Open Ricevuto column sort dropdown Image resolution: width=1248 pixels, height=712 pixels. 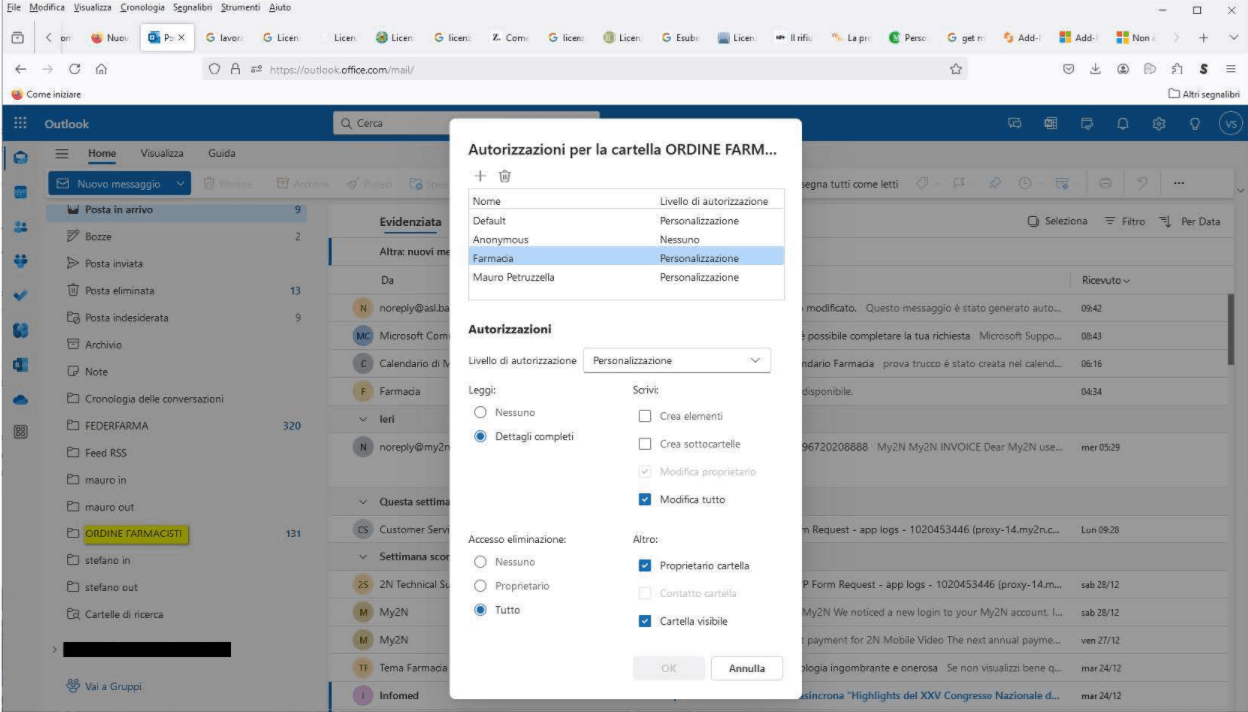(1106, 280)
